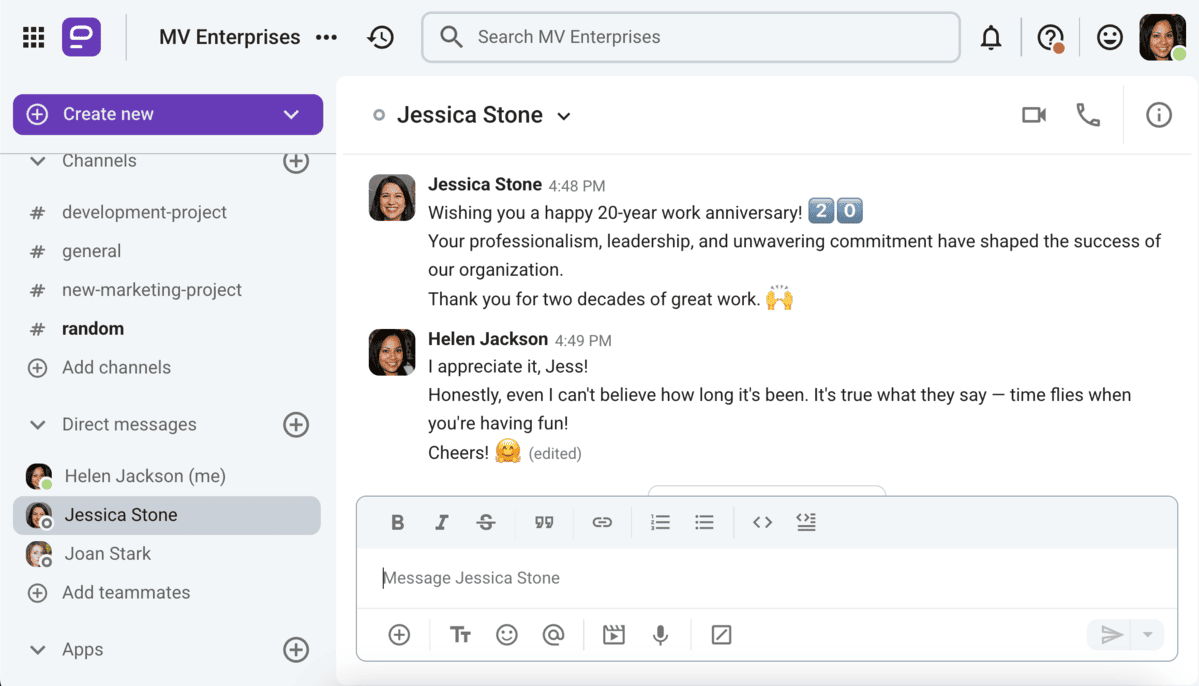Add an attachment with the plus icon
Viewport: 1199px width, 686px height.
click(399, 635)
